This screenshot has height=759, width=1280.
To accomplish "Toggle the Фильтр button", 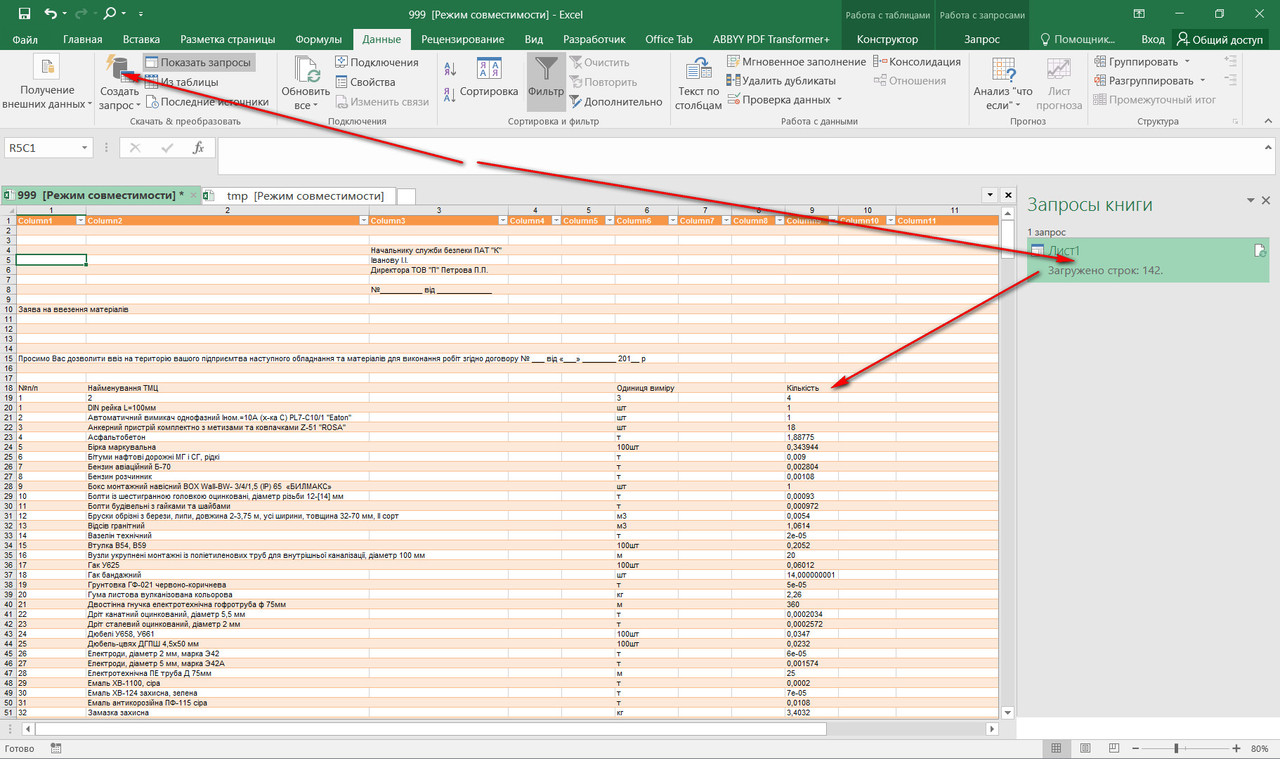I will 546,80.
